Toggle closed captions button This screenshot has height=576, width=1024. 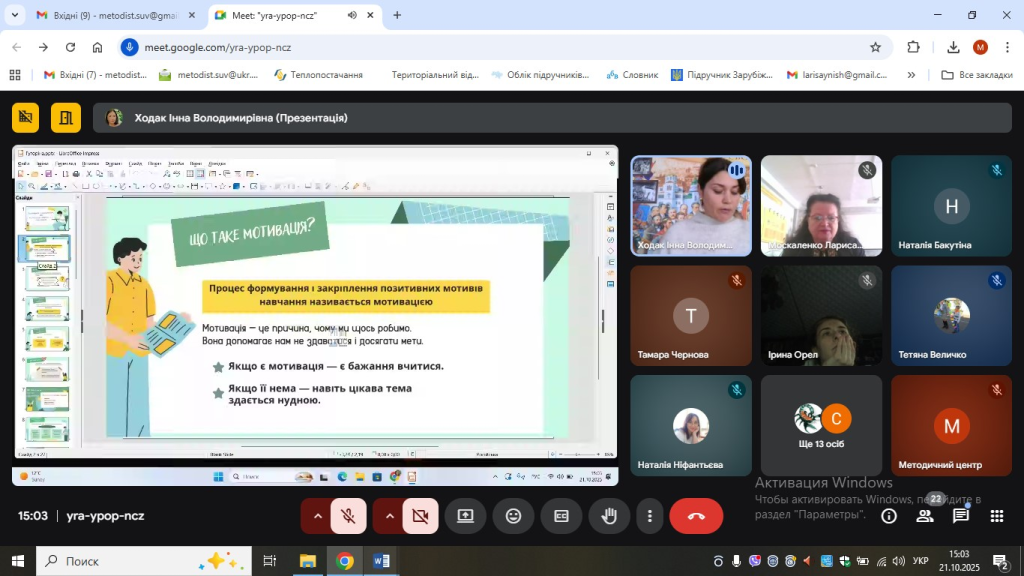point(561,516)
